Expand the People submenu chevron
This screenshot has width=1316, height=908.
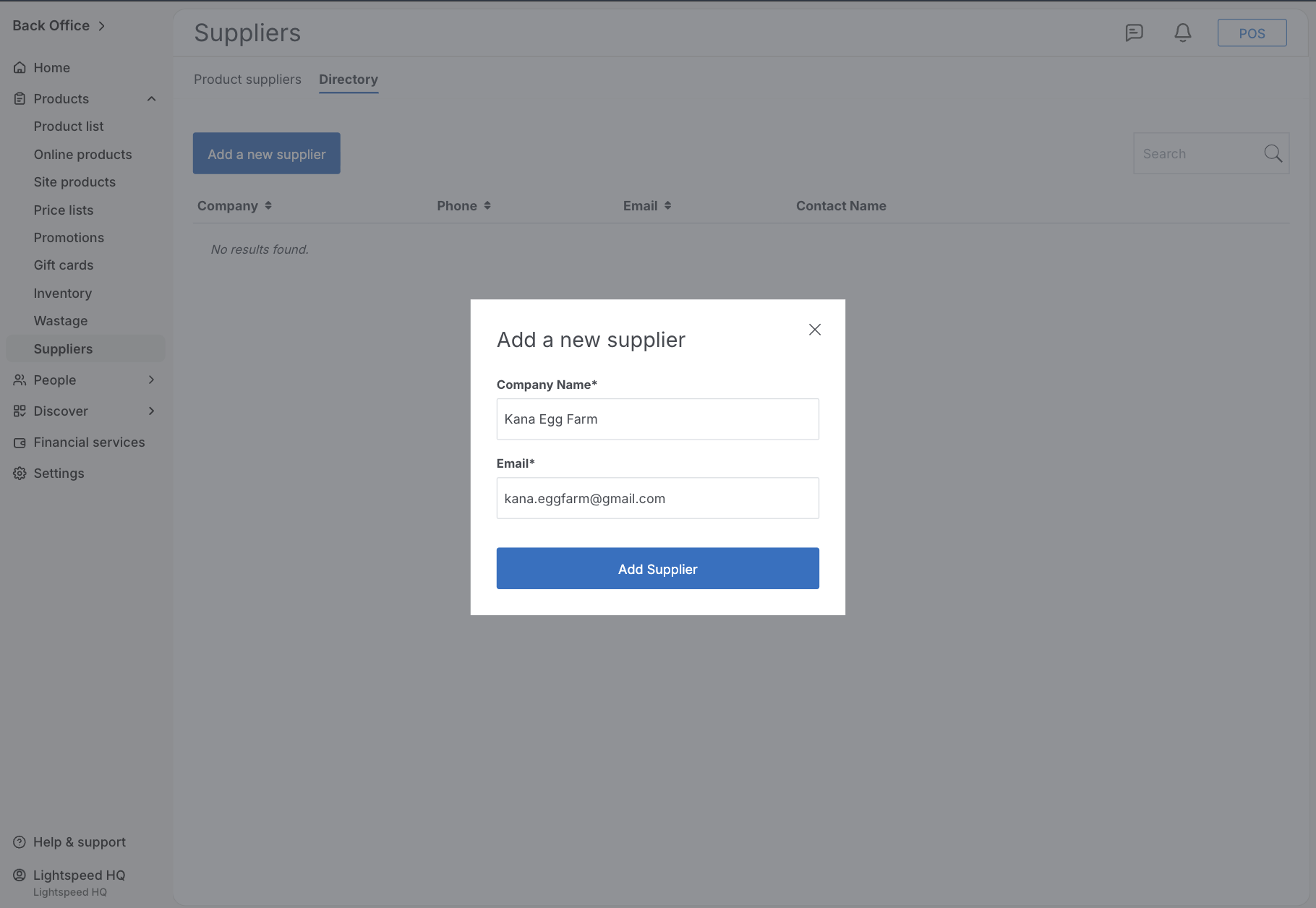point(152,380)
